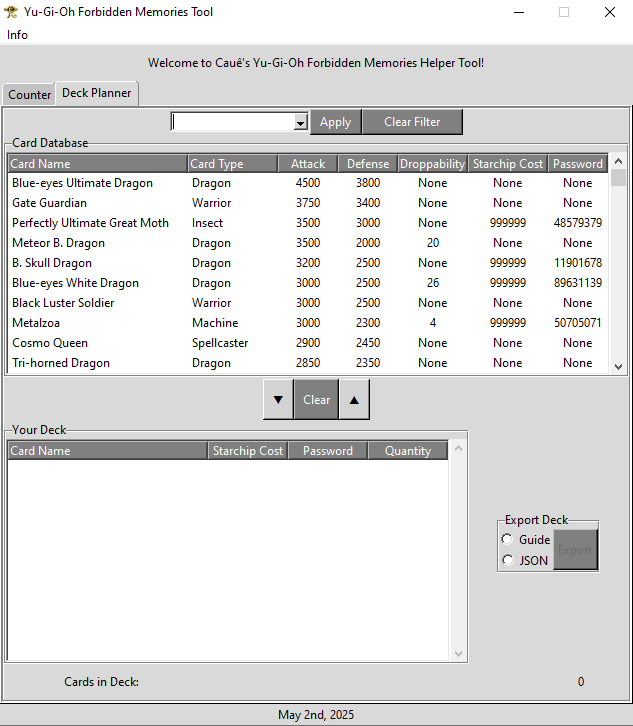The height and width of the screenshot is (726, 633).
Task: Click password 50705071
Action: (x=578, y=323)
